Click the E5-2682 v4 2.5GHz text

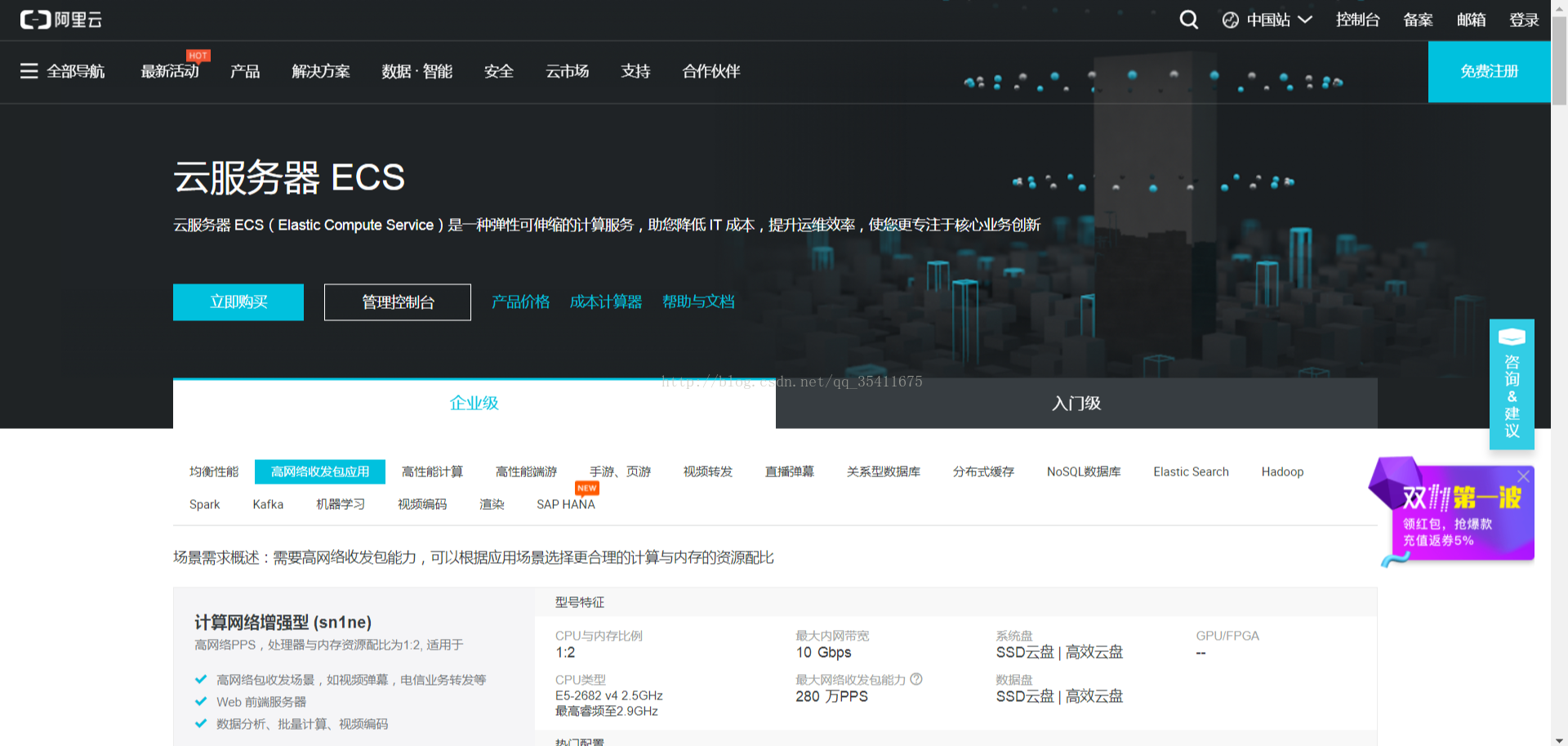point(608,695)
